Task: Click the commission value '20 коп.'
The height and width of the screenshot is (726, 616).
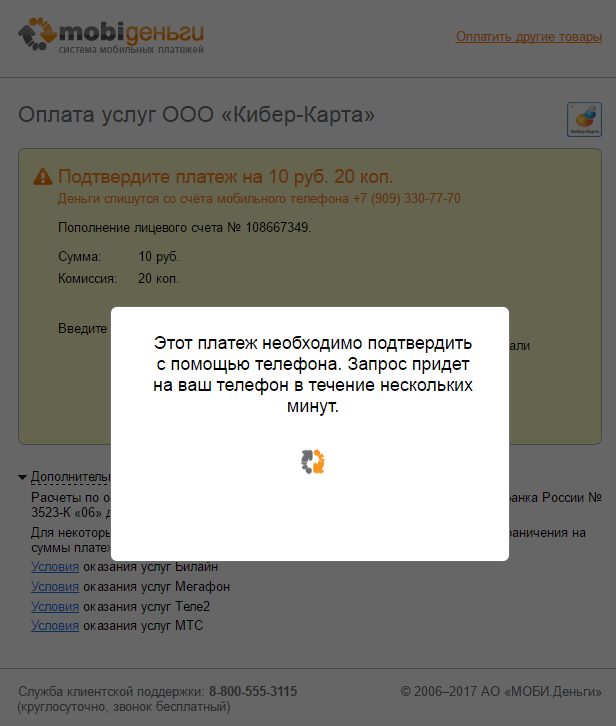Action: click(158, 279)
